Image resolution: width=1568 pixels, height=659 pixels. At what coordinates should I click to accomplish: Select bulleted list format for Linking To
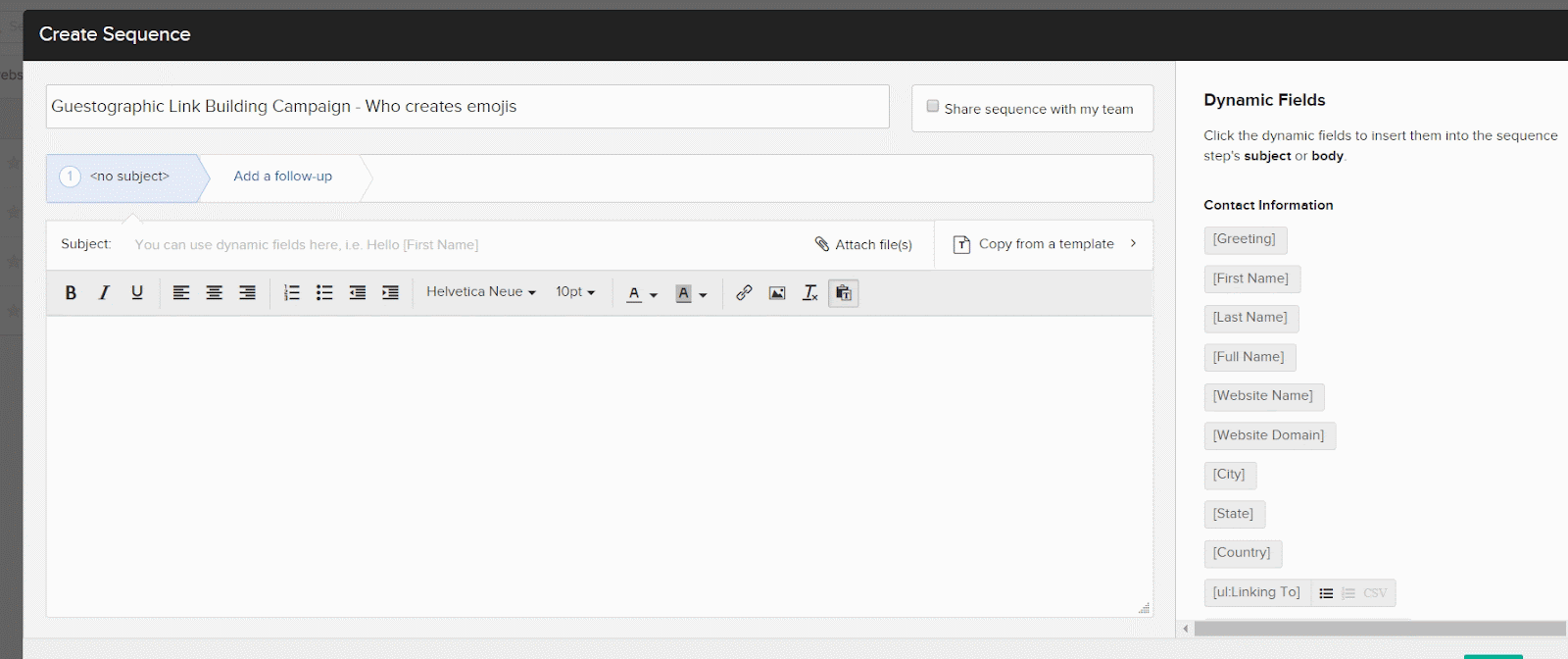point(1326,593)
